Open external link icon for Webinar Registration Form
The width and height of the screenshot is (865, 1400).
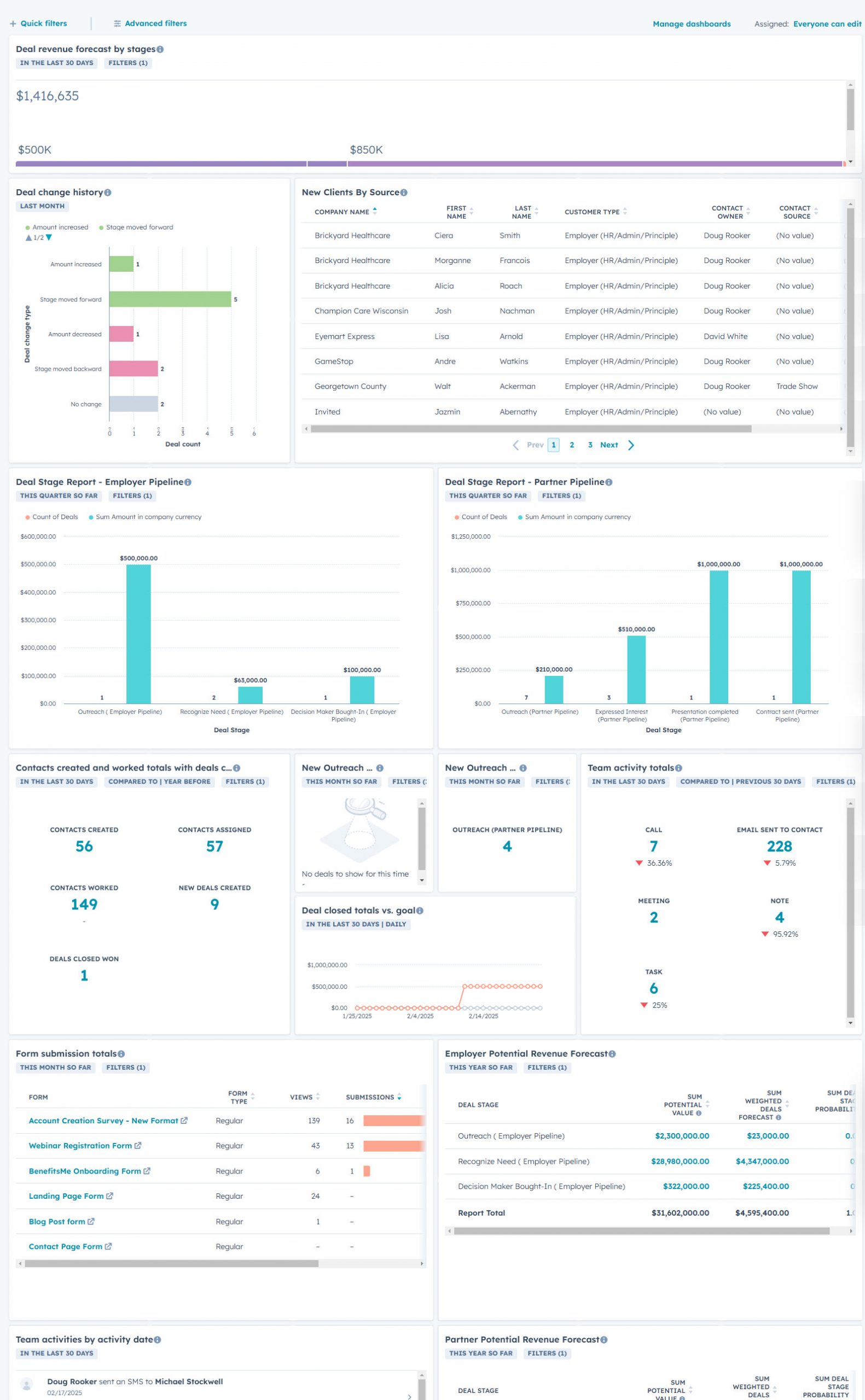138,1146
